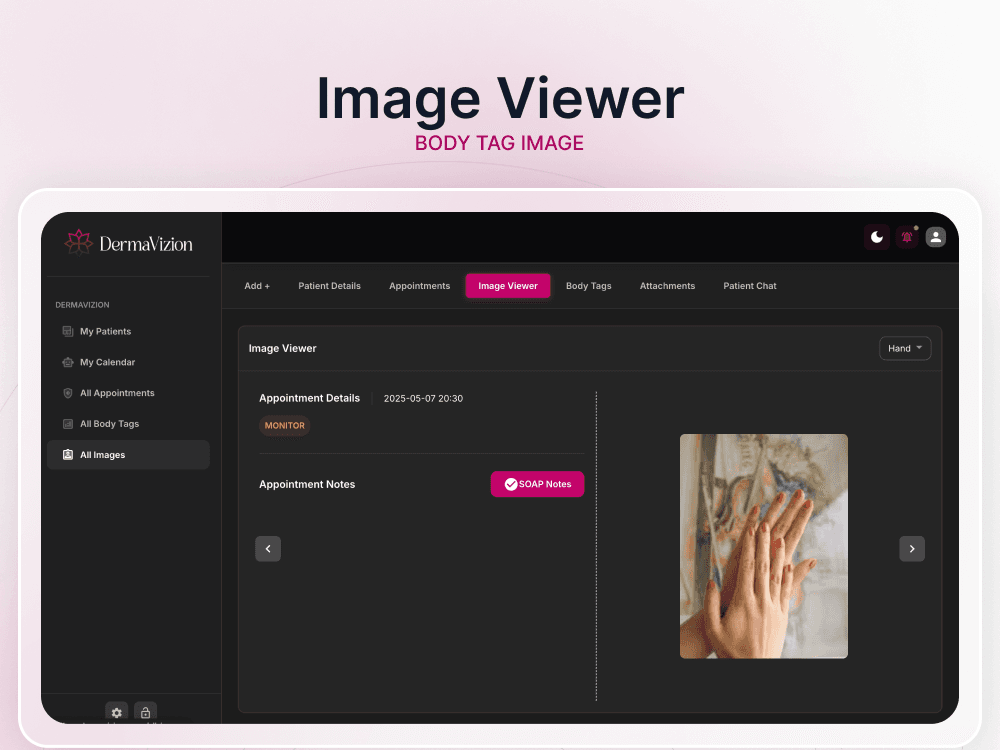Click the All Body Tags icon
Image resolution: width=1000 pixels, height=750 pixels.
pyautogui.click(x=68, y=423)
